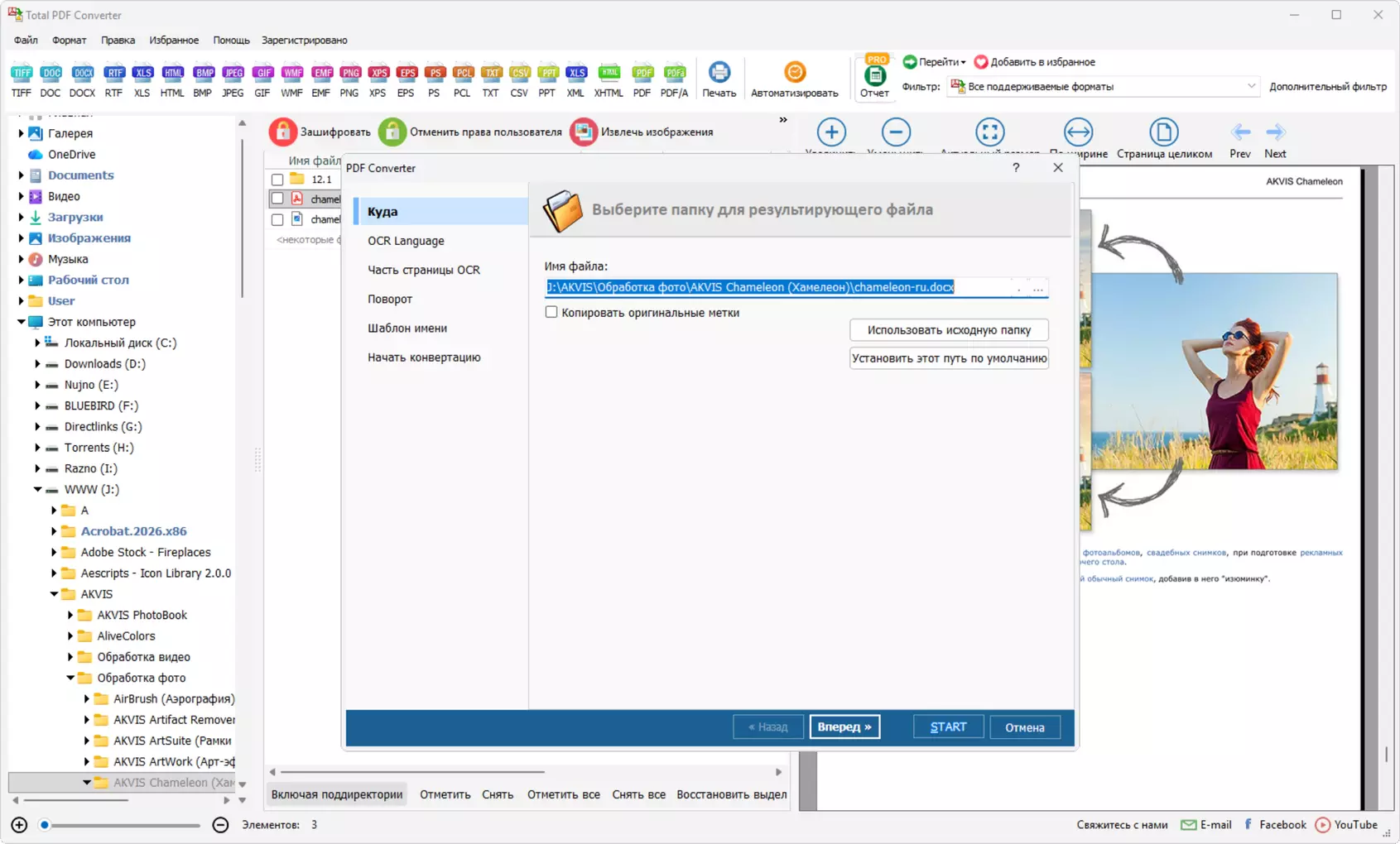Zoom in preview with plus icon
Image resolution: width=1400 pixels, height=844 pixels.
click(x=831, y=132)
